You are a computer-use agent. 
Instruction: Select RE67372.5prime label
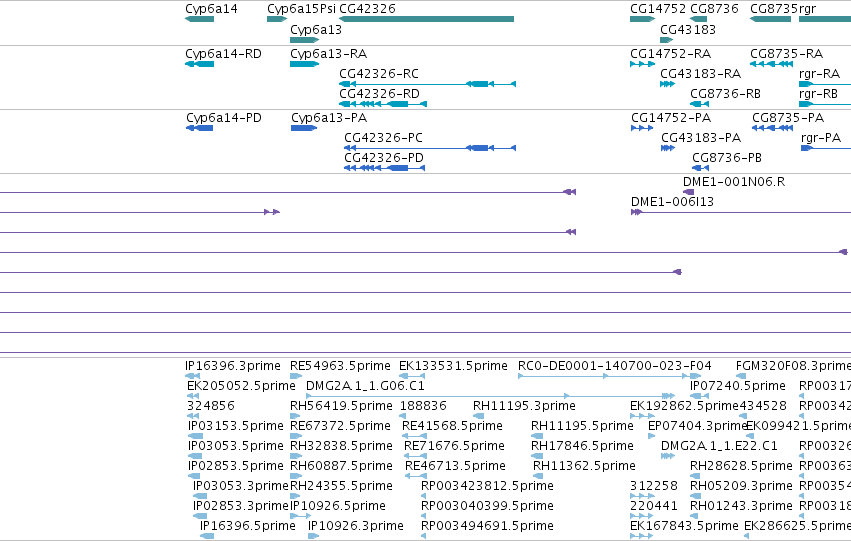pyautogui.click(x=340, y=426)
